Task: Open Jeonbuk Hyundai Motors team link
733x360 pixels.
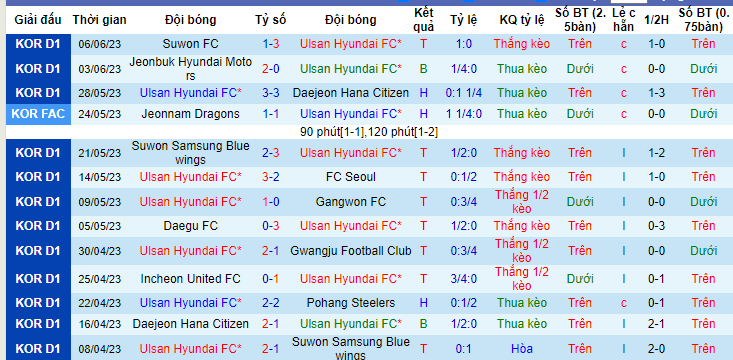Action: [190, 69]
